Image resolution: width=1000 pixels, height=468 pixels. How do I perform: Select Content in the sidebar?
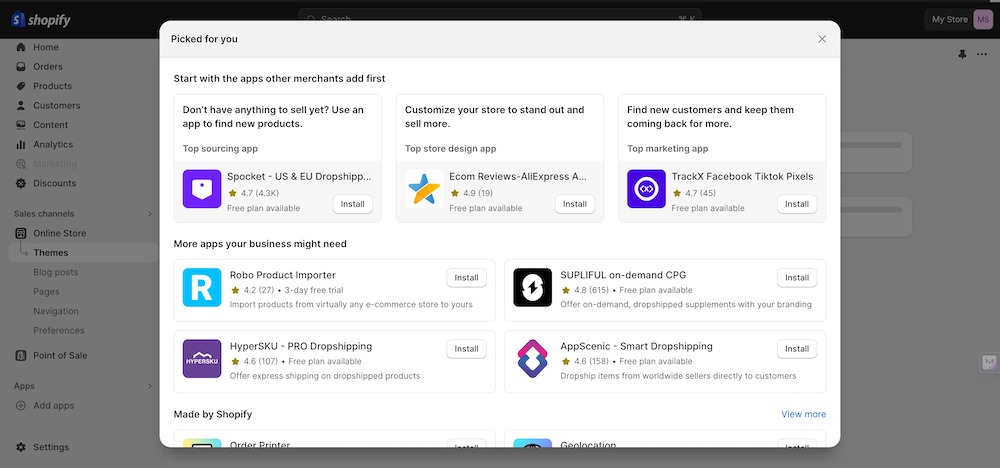click(x=50, y=125)
